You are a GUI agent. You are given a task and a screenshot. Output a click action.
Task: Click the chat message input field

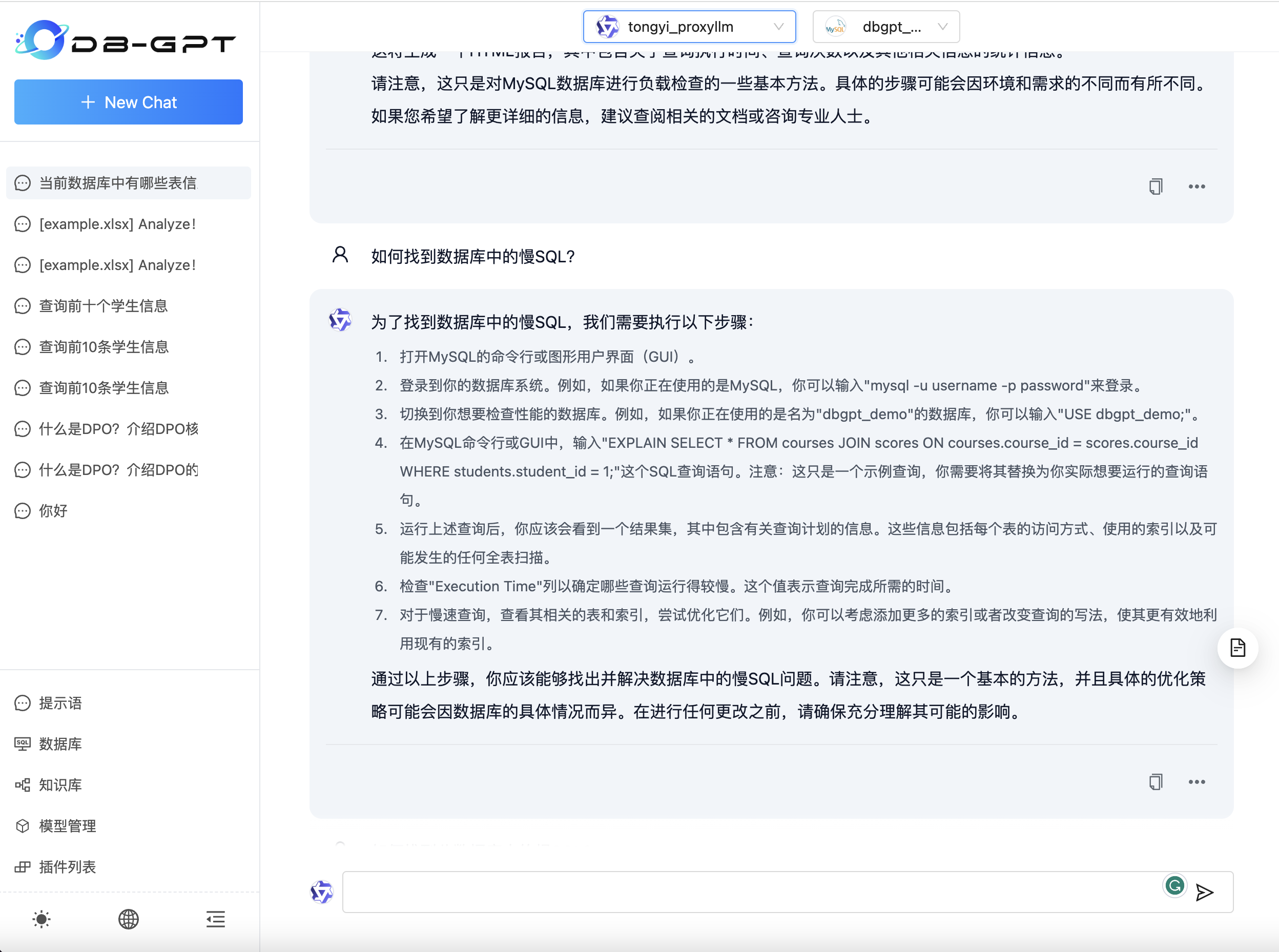click(x=749, y=892)
